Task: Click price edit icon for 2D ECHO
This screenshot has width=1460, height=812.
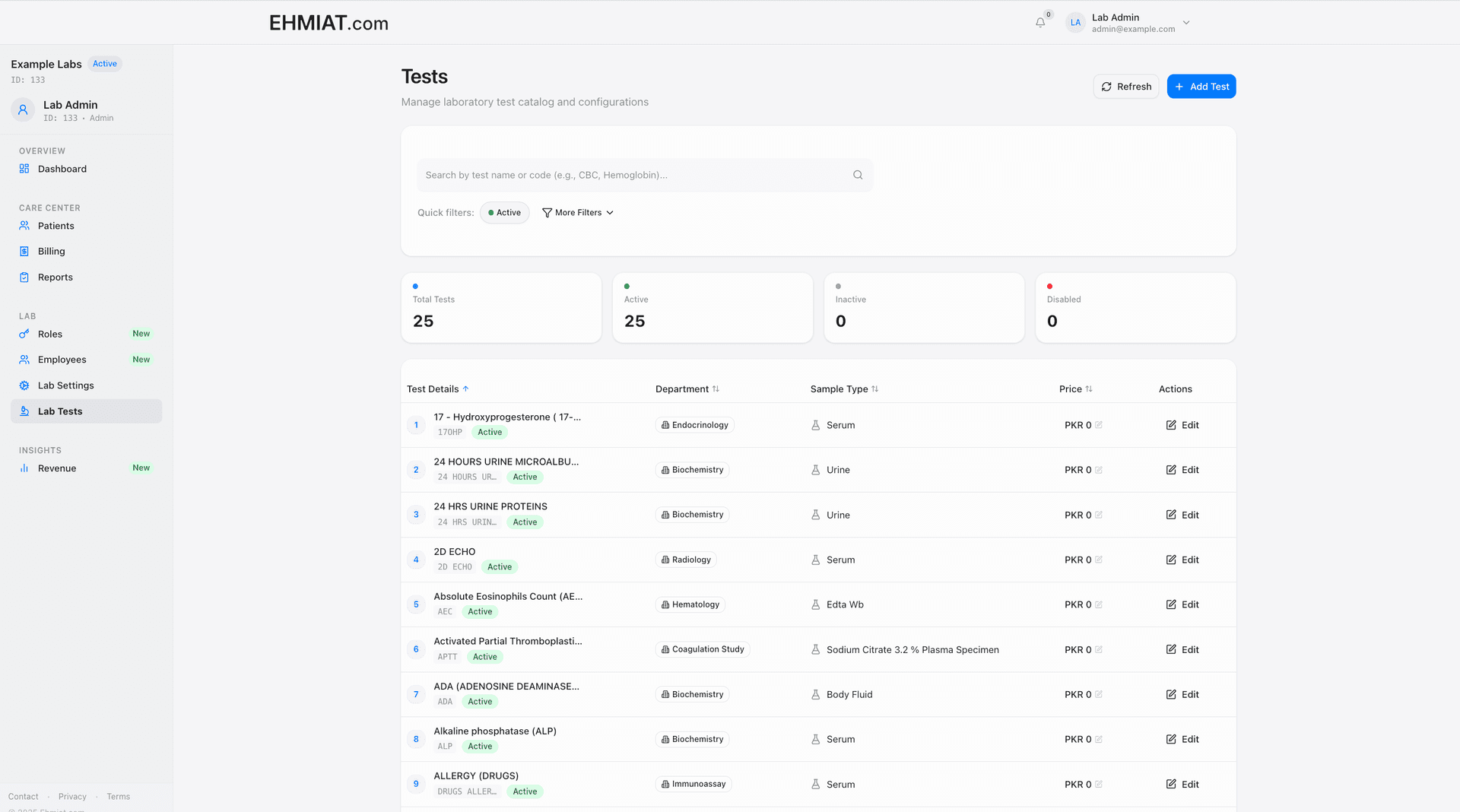Action: tap(1099, 560)
